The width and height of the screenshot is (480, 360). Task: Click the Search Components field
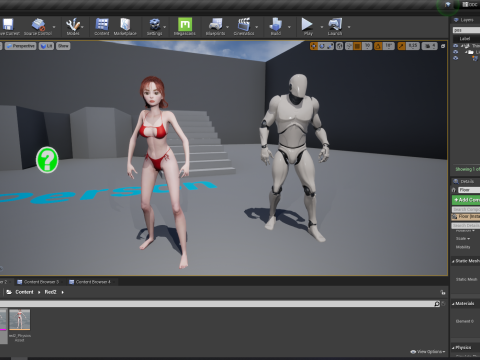466,209
